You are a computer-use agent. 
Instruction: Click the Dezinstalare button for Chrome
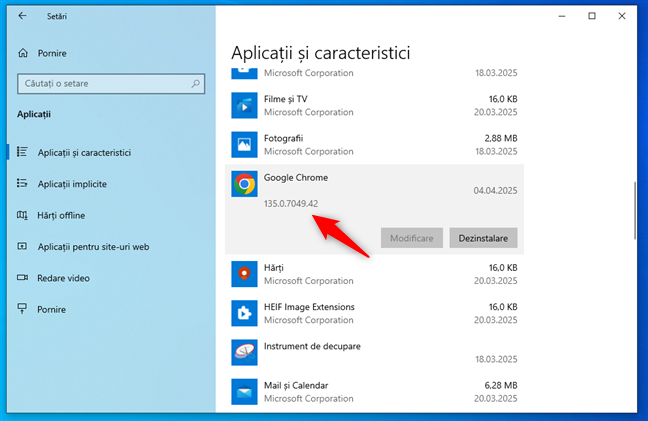point(483,238)
